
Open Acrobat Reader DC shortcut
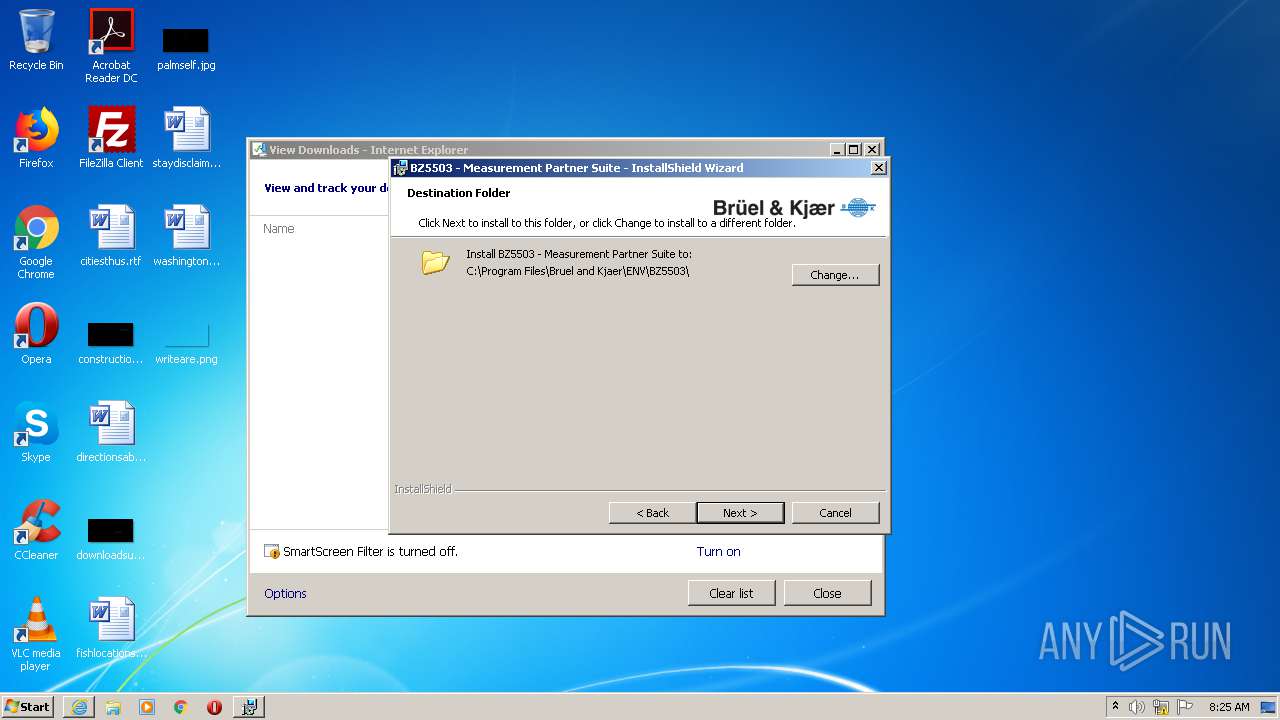pos(111,45)
